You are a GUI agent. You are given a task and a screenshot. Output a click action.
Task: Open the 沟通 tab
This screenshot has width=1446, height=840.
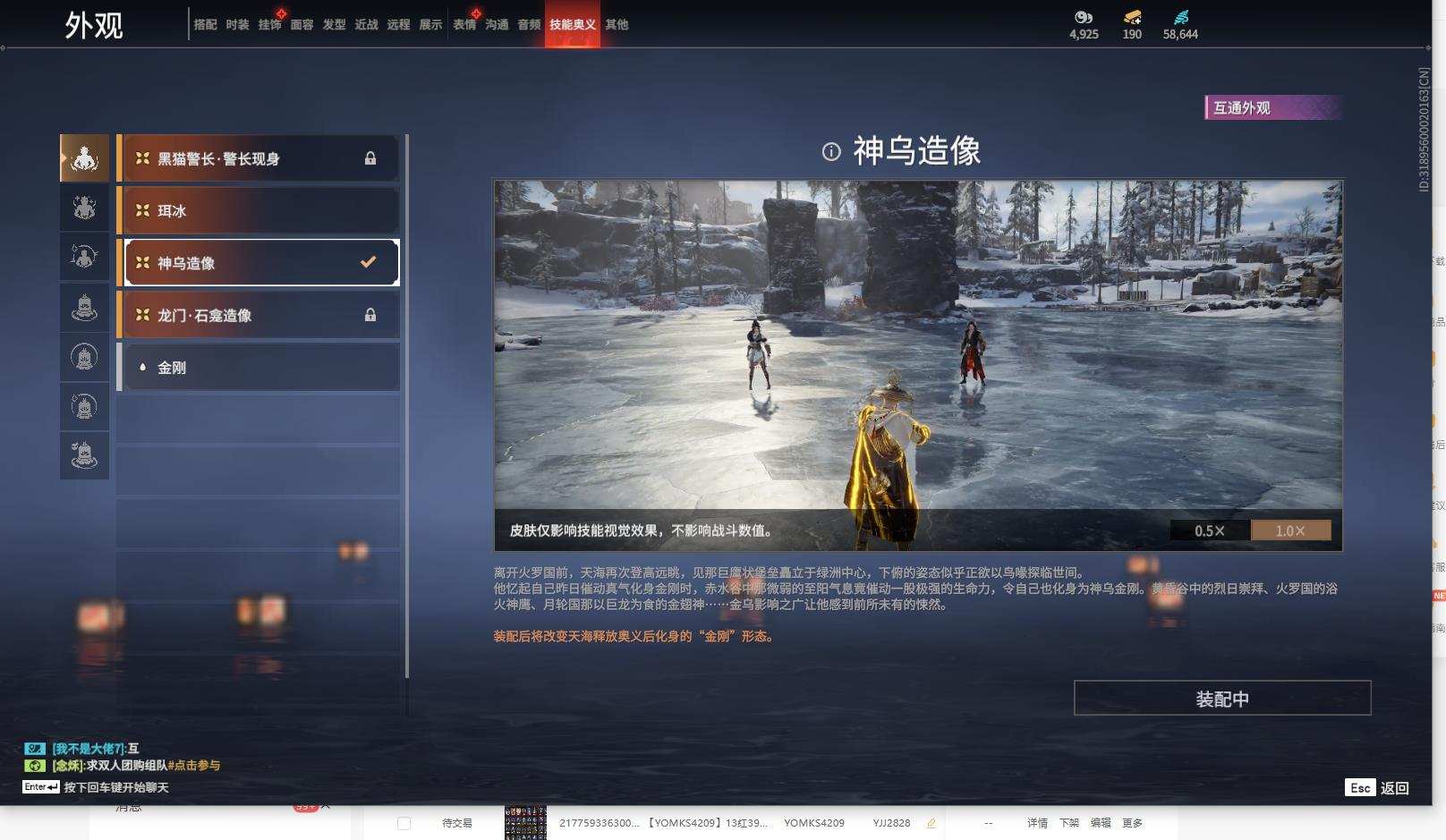pos(497,24)
